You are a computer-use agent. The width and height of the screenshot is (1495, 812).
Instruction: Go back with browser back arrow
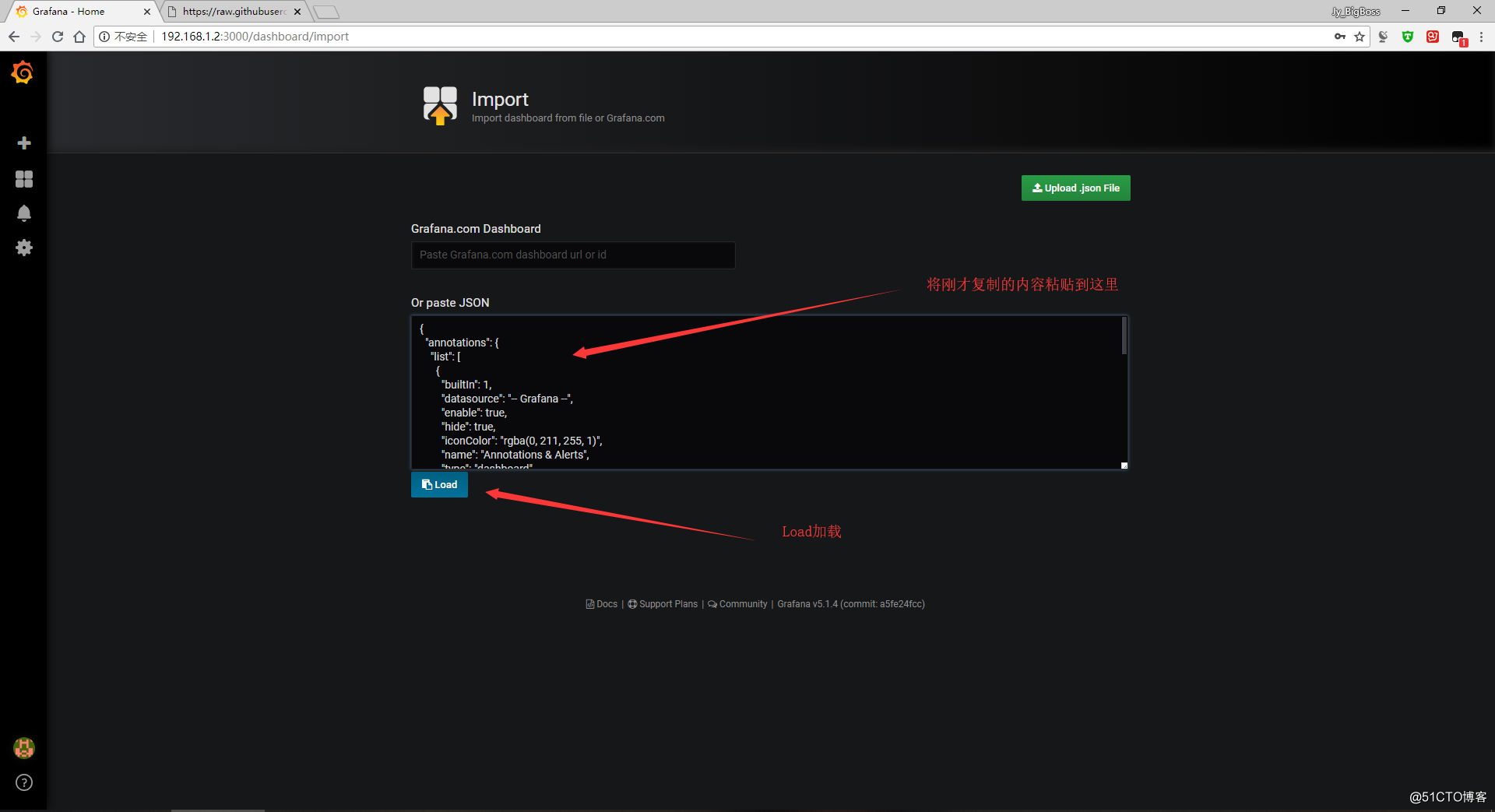click(x=14, y=37)
